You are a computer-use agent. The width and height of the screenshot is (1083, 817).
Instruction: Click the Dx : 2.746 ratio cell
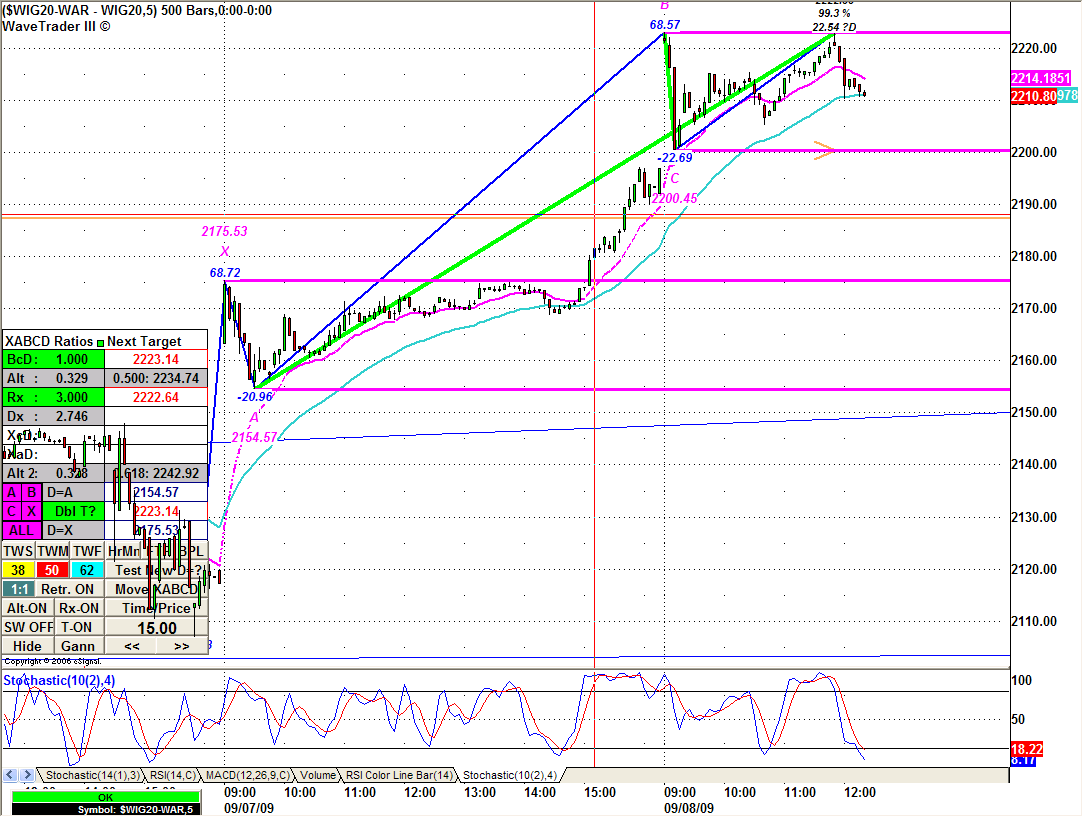pyautogui.click(x=53, y=416)
